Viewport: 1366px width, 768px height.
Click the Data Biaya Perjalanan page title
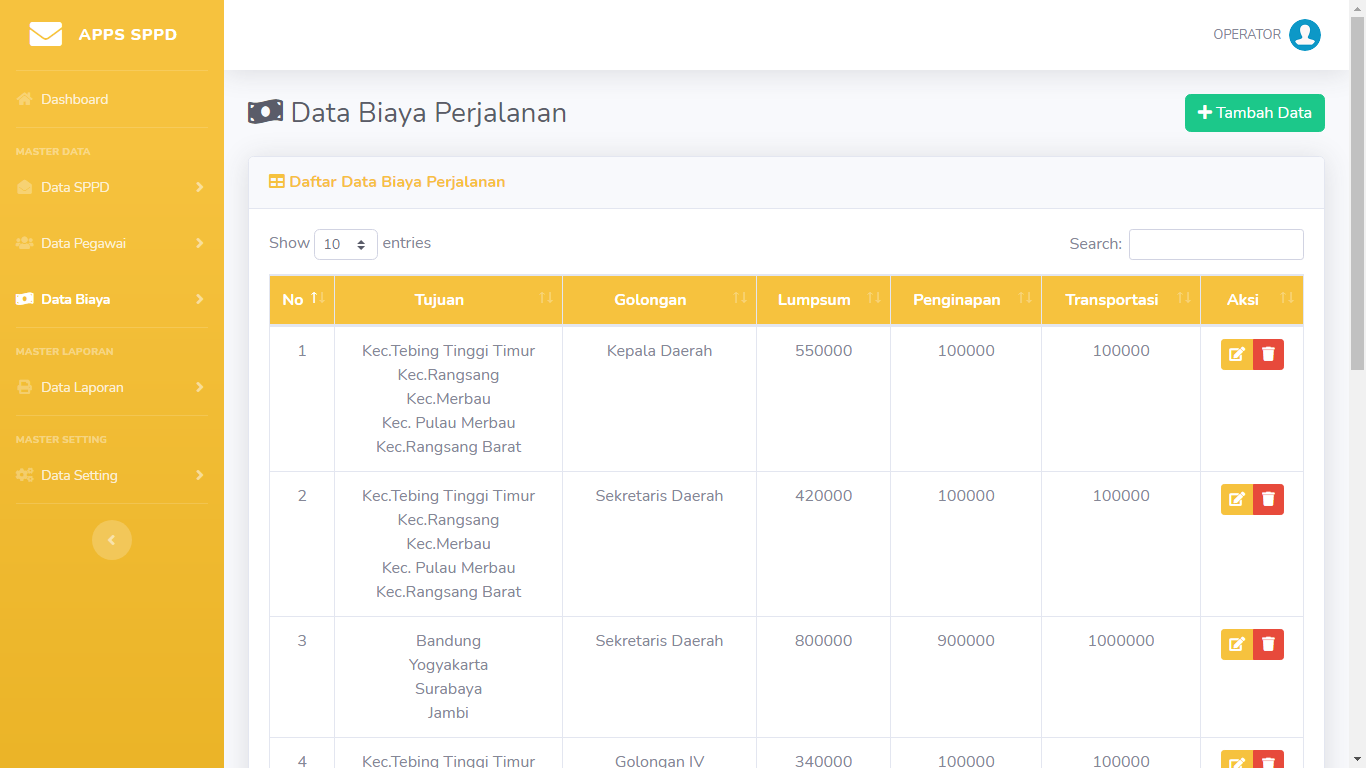(x=429, y=112)
